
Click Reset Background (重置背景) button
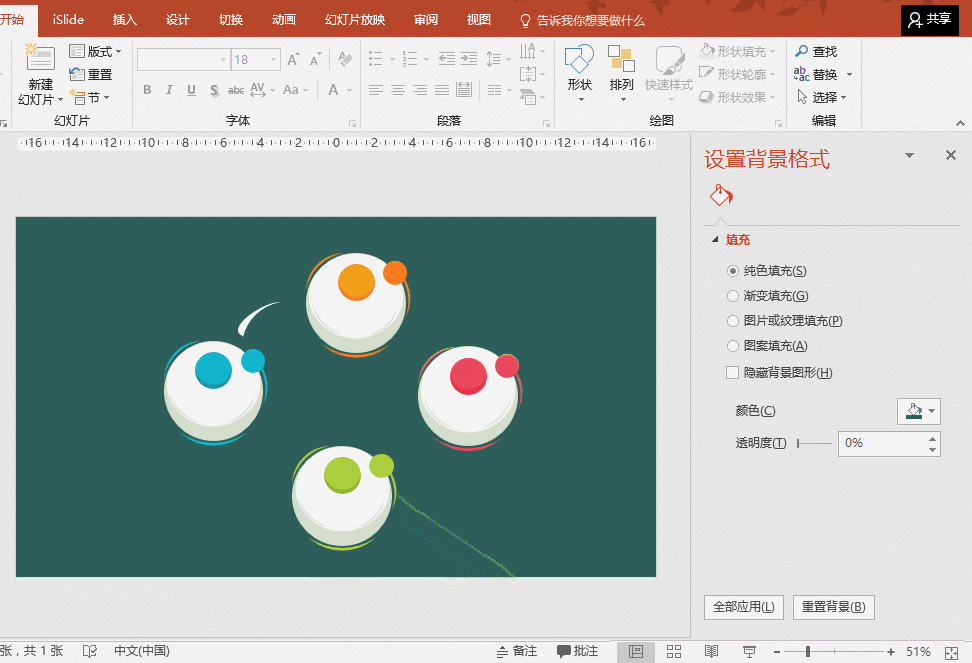(x=833, y=607)
